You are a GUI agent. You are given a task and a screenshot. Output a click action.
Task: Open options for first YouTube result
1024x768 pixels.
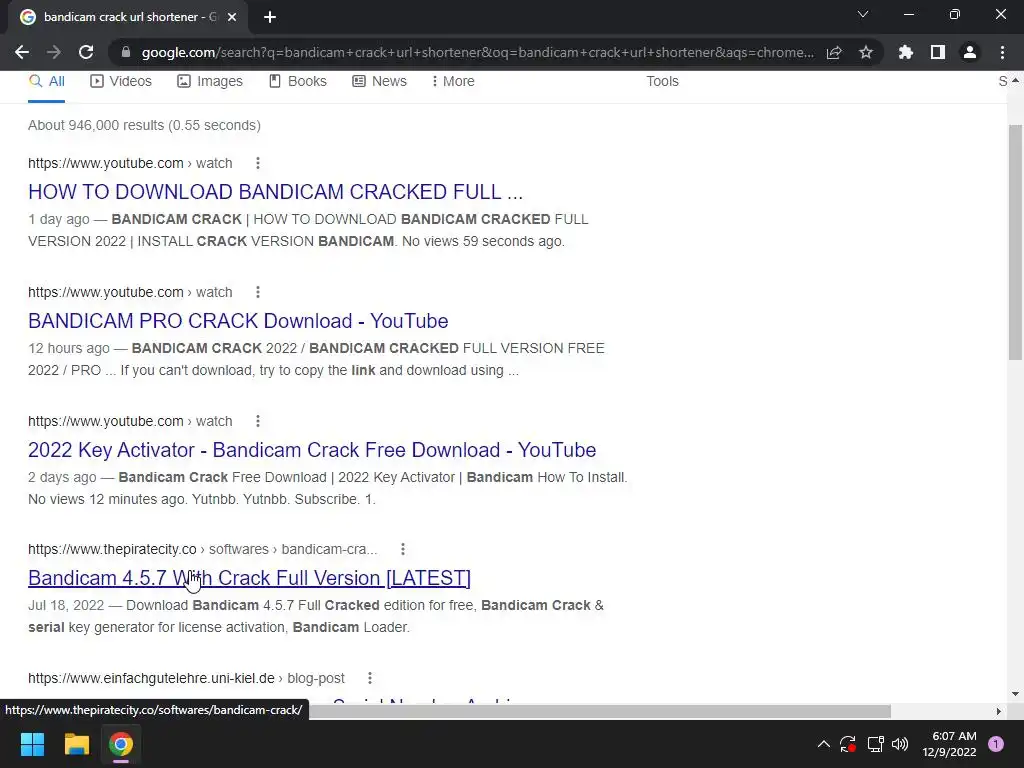[x=258, y=163]
